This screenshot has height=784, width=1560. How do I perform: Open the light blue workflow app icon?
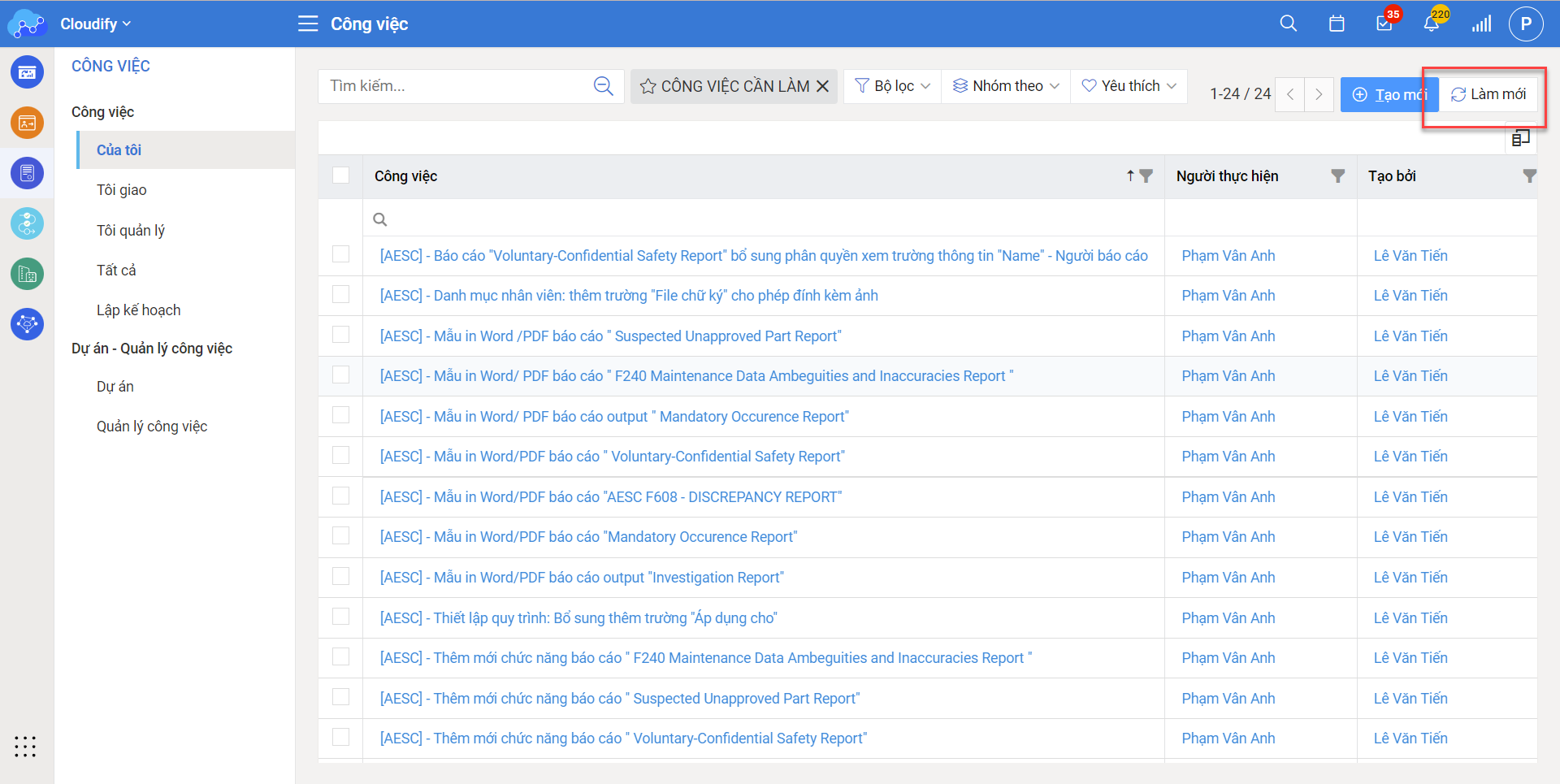(x=27, y=223)
